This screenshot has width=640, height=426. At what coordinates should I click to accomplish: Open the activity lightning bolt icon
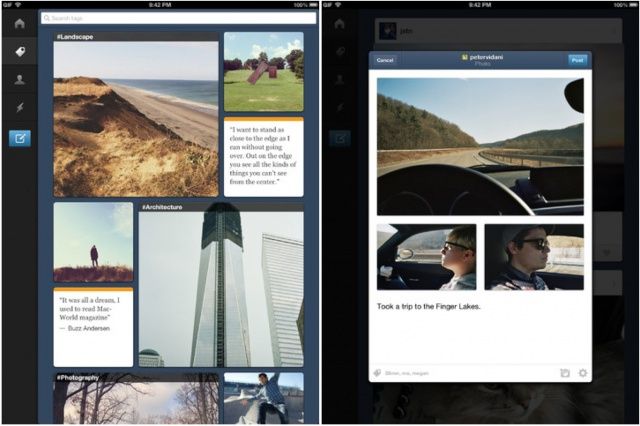(x=19, y=108)
